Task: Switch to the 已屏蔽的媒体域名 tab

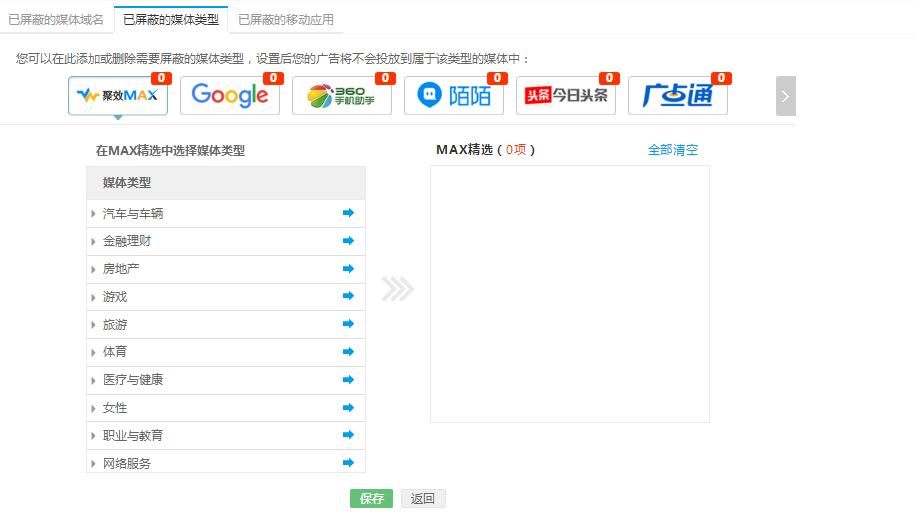Action: click(56, 19)
